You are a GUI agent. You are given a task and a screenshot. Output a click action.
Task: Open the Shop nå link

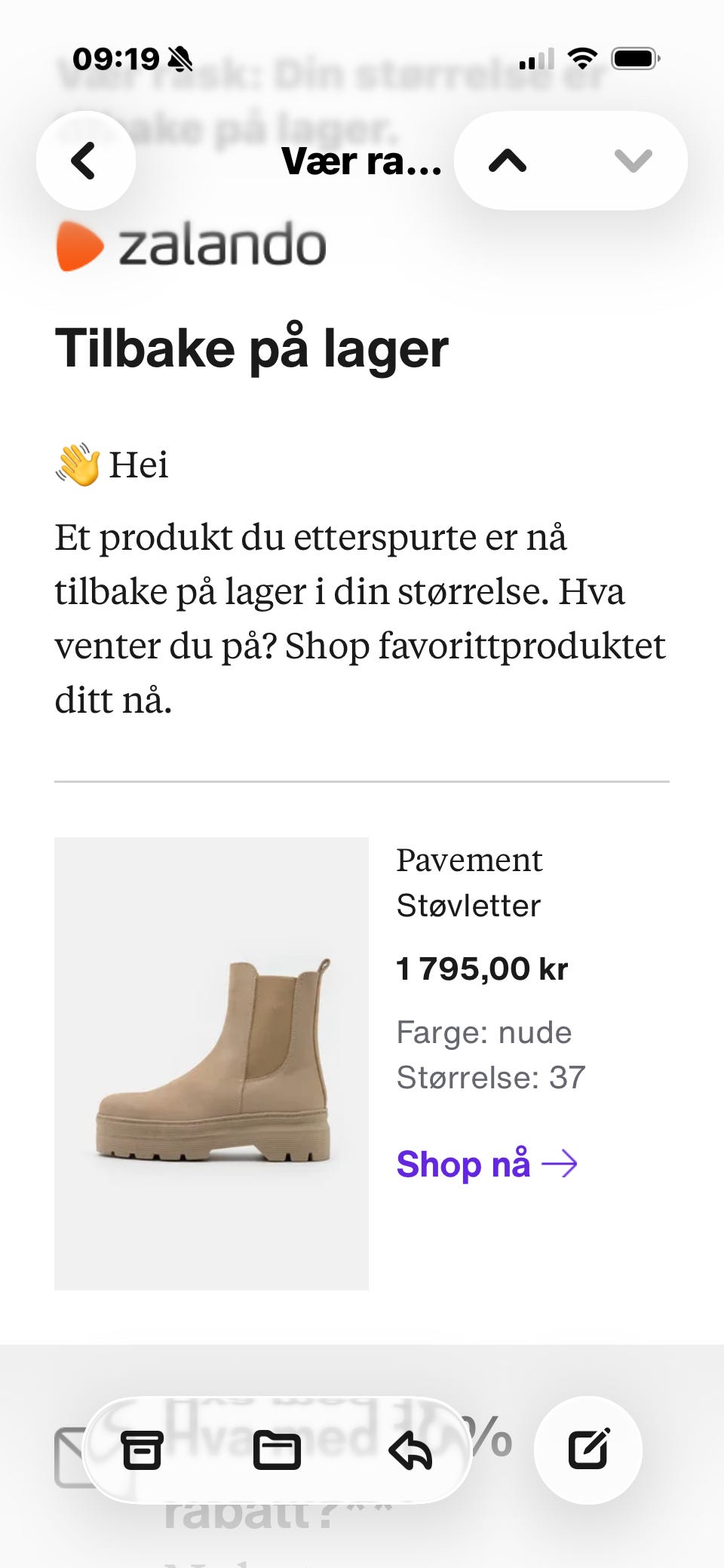coord(463,1164)
